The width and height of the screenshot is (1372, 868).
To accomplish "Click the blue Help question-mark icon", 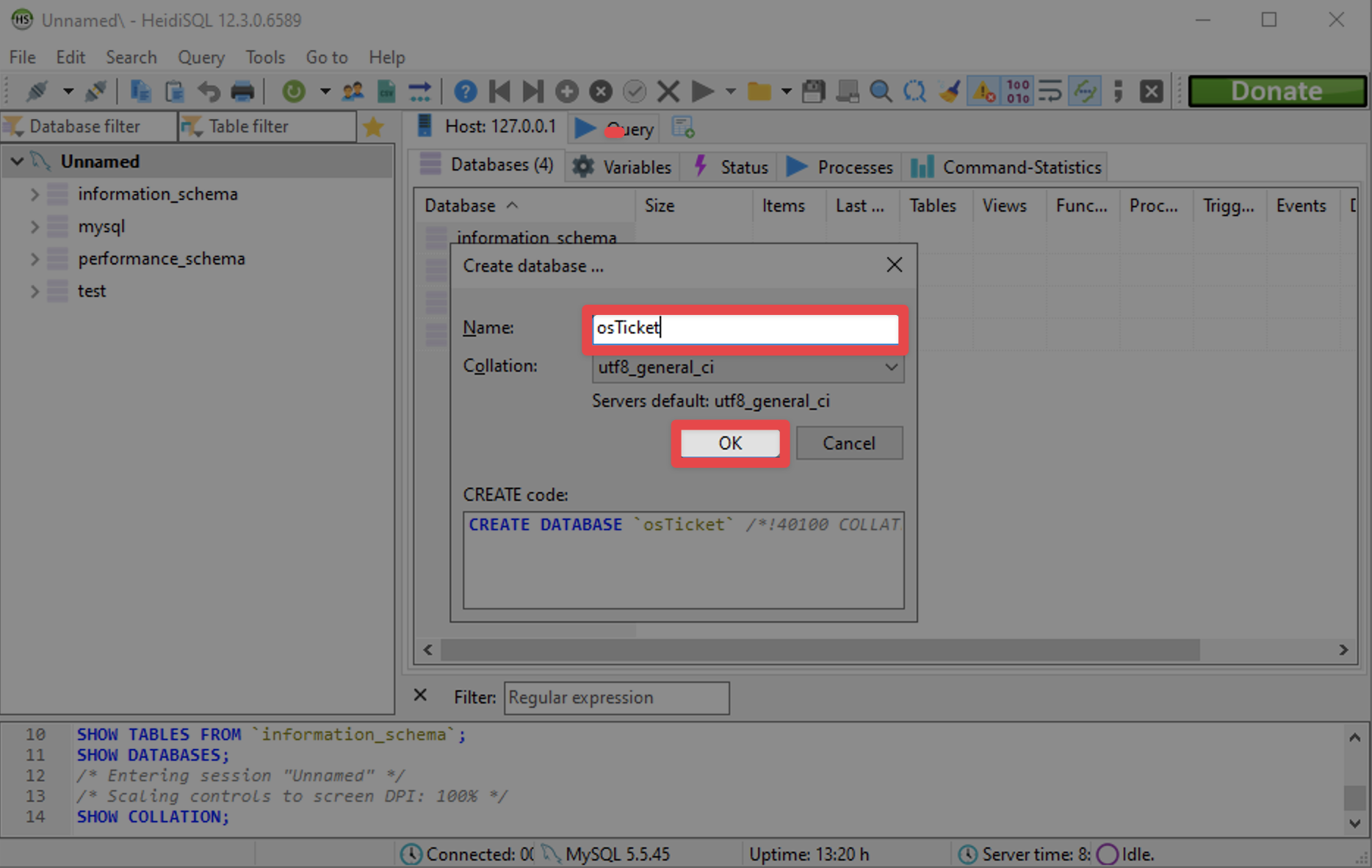I will pyautogui.click(x=465, y=91).
